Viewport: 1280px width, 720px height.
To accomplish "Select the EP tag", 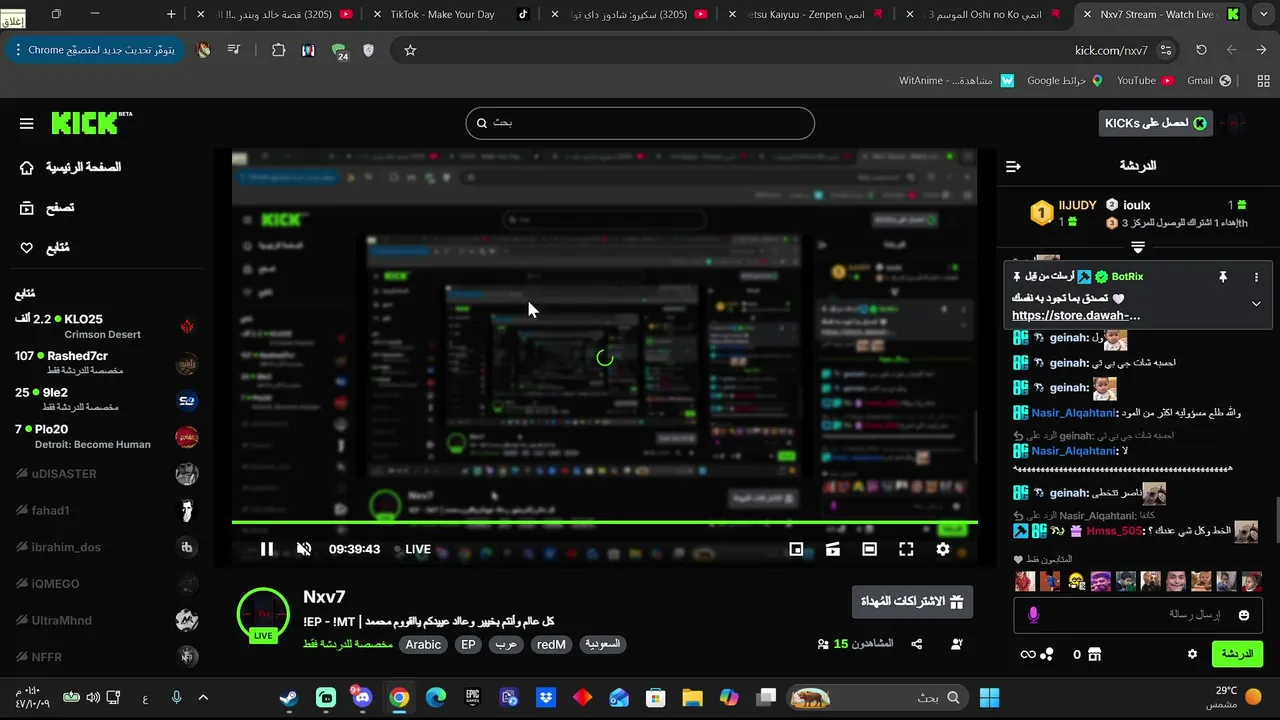I will coord(468,645).
